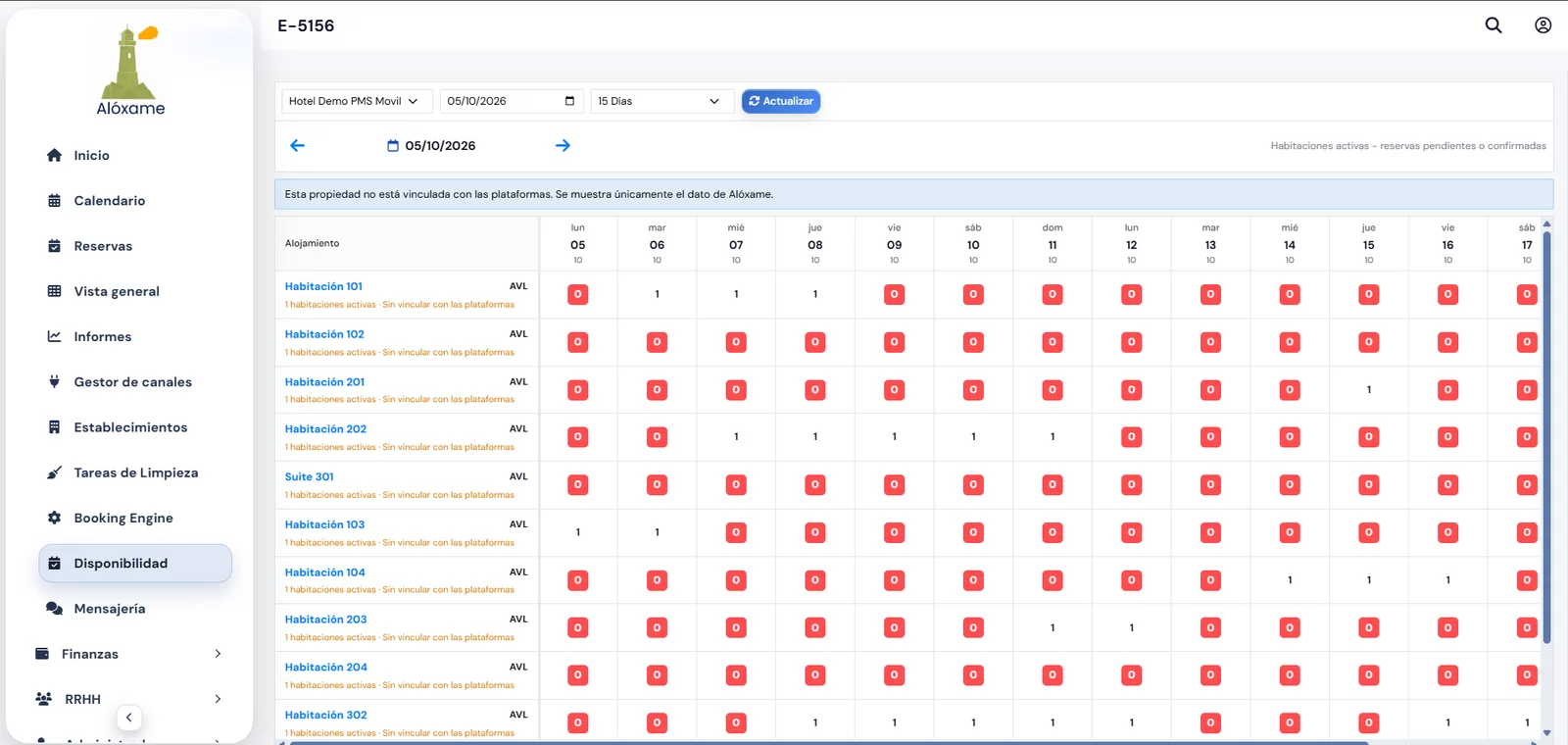1568x745 pixels.
Task: Click the Mensajería chat bubbles icon
Action: click(x=54, y=609)
